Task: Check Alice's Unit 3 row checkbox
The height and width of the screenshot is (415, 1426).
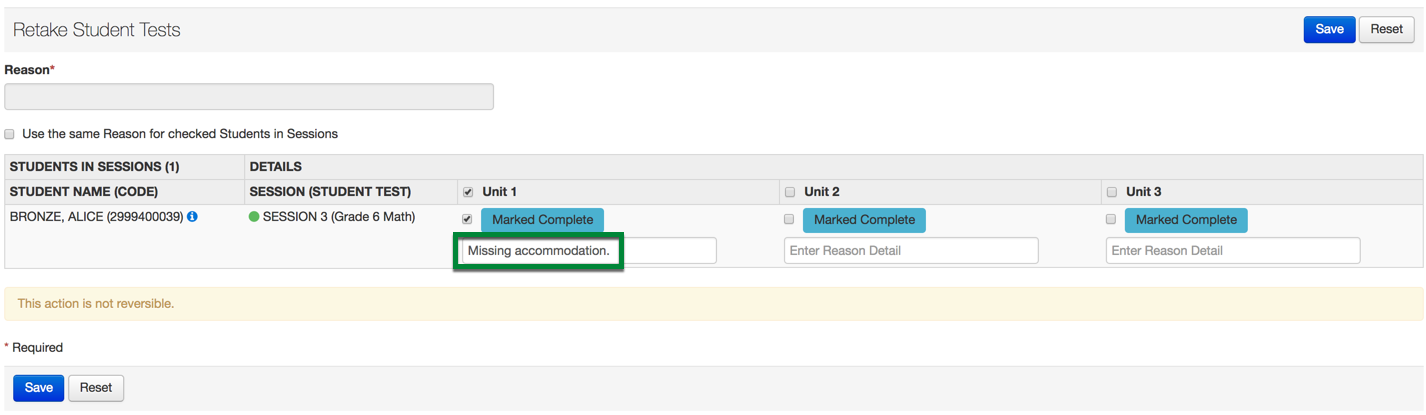Action: pyautogui.click(x=1111, y=219)
